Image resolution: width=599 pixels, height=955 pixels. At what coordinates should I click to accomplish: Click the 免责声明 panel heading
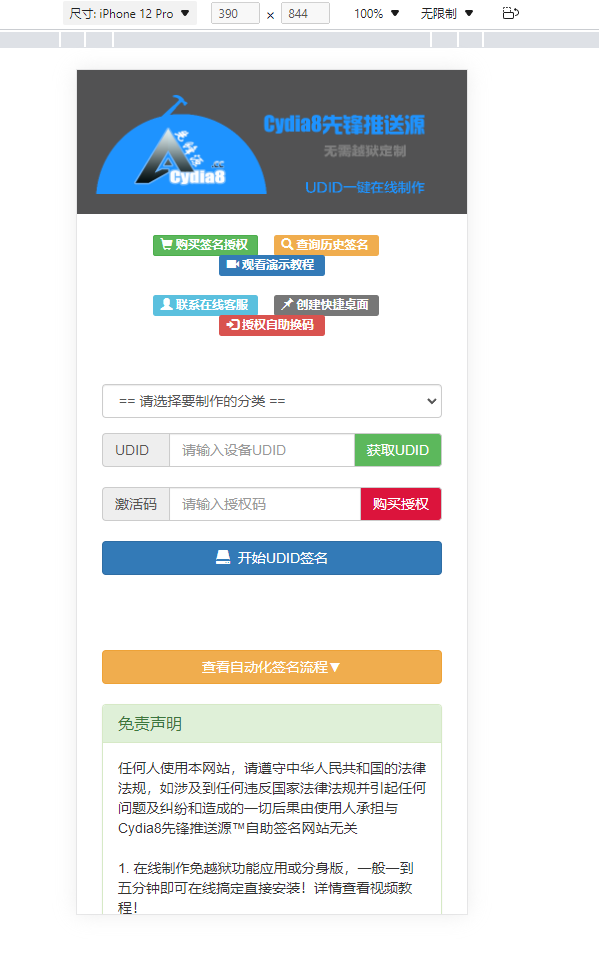click(x=272, y=724)
